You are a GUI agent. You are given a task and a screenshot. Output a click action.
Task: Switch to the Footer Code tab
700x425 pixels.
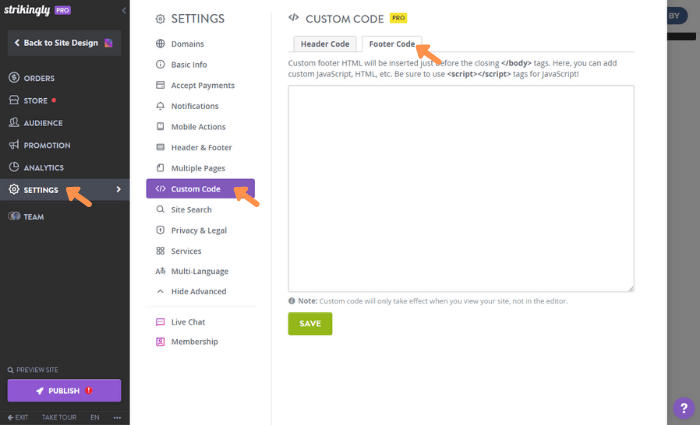coord(392,44)
